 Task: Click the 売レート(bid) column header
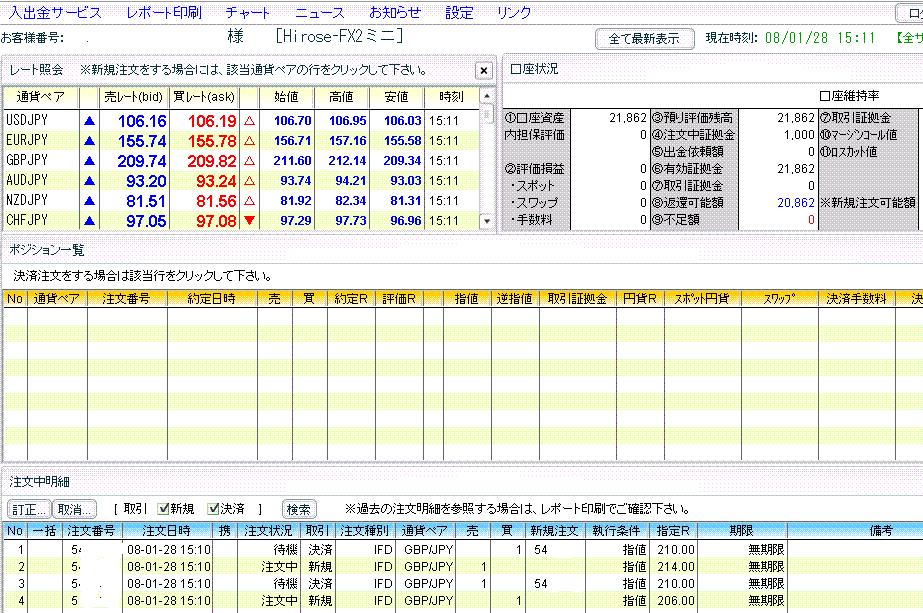134,97
